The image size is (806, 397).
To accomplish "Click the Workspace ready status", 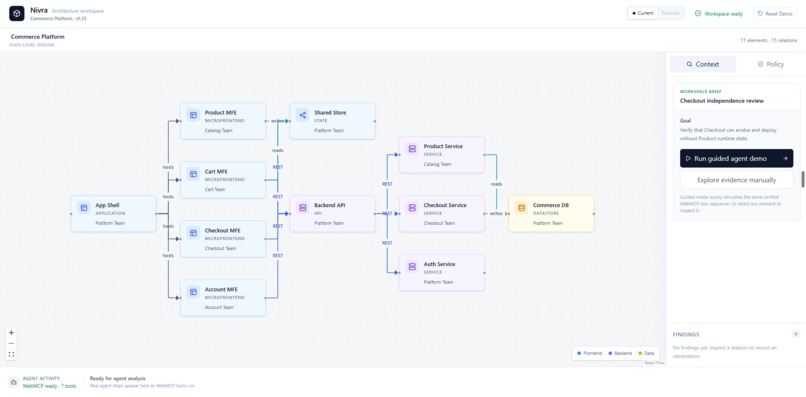I will point(719,14).
